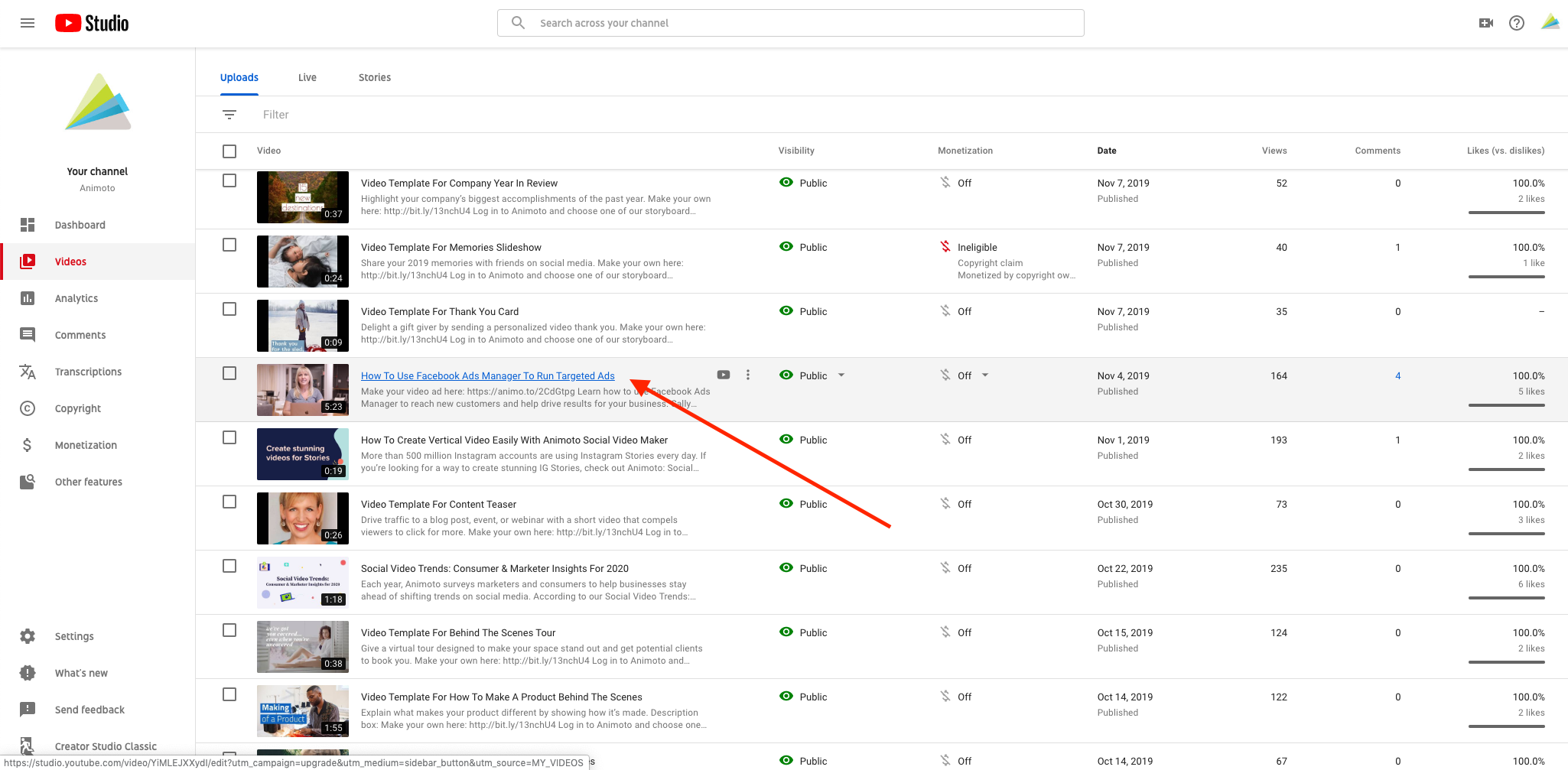Click the View on YouTube icon for Facebook Ads video
1568x770 pixels.
[724, 375]
